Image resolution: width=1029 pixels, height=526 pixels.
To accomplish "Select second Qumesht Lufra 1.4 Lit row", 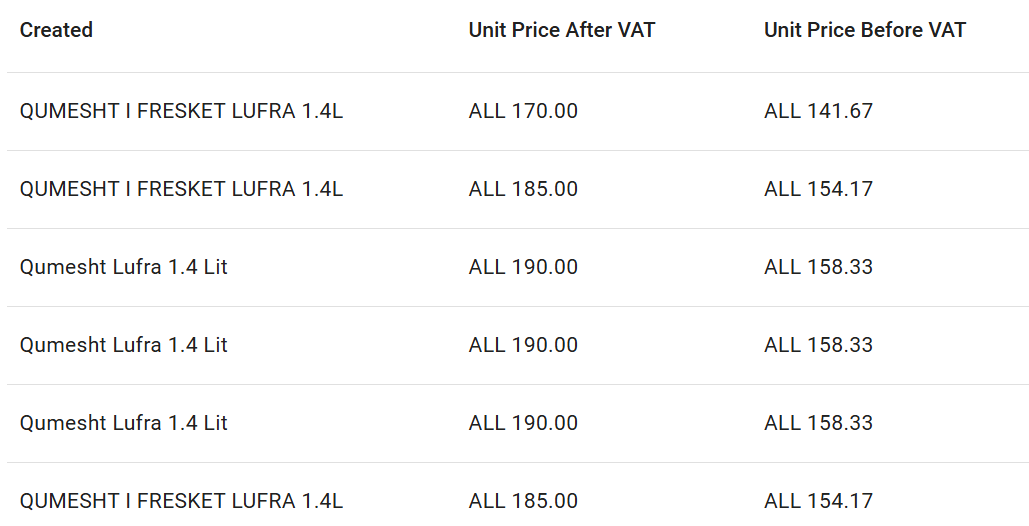I will [518, 346].
